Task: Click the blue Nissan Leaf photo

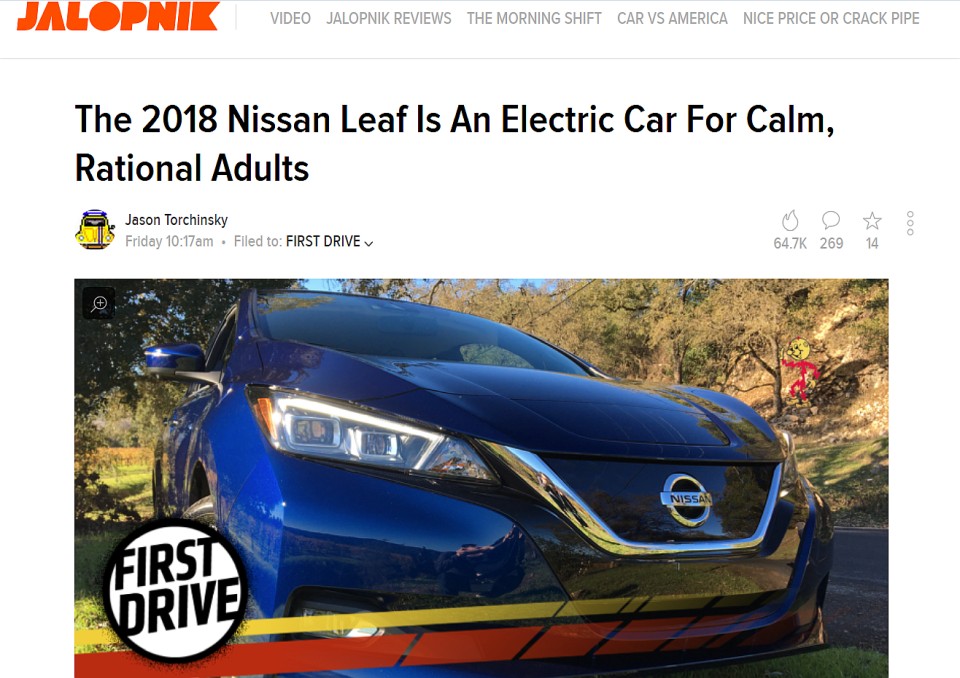Action: pos(481,478)
